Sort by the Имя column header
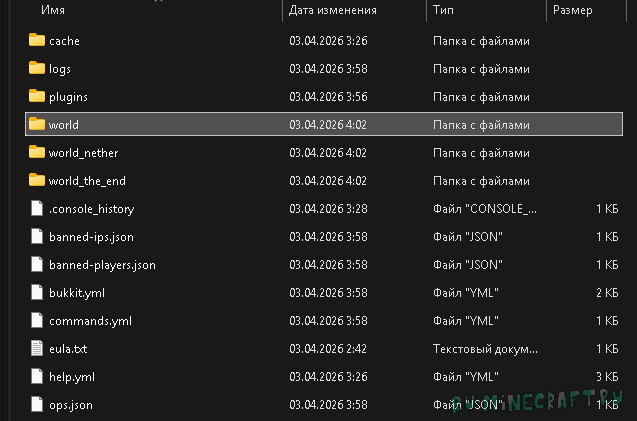Image resolution: width=637 pixels, height=421 pixels. pos(53,10)
